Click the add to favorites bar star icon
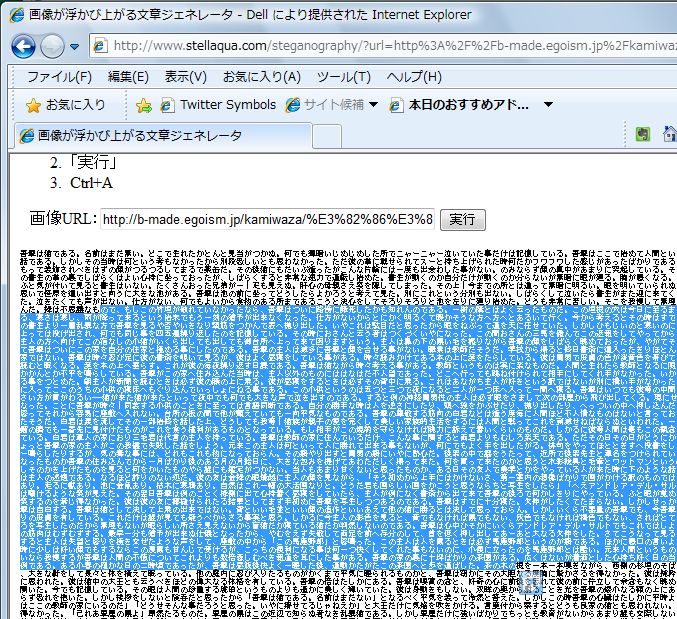This screenshot has height=619, width=677. (x=144, y=105)
